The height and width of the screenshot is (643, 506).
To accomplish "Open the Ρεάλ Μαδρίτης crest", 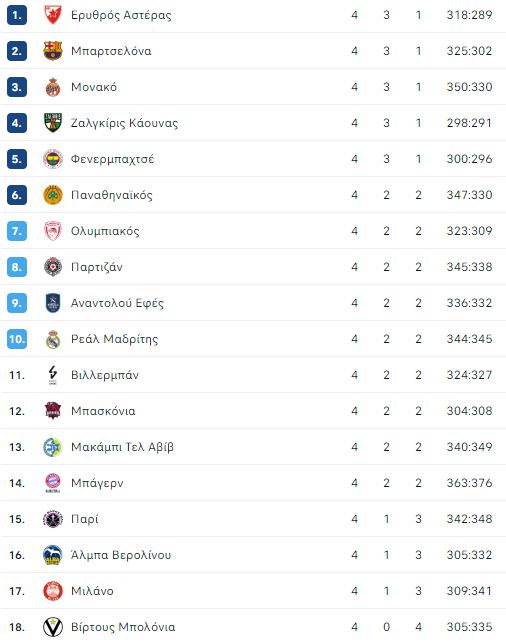I will coord(53,339).
